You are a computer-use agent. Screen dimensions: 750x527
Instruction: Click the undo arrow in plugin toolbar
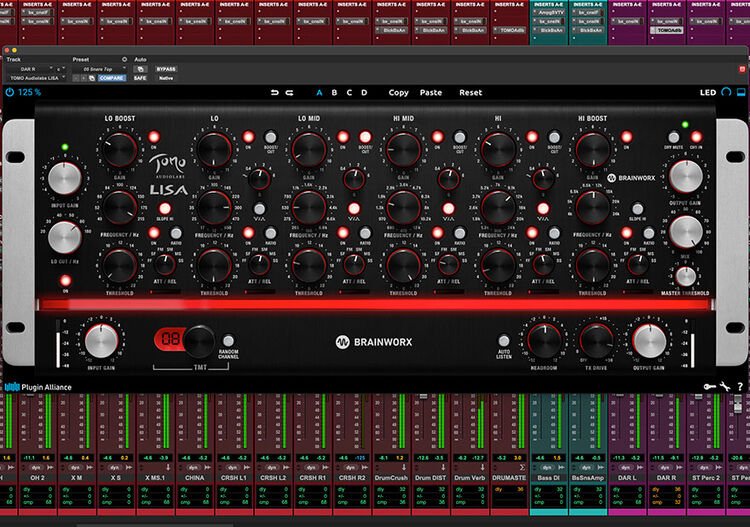(275, 93)
